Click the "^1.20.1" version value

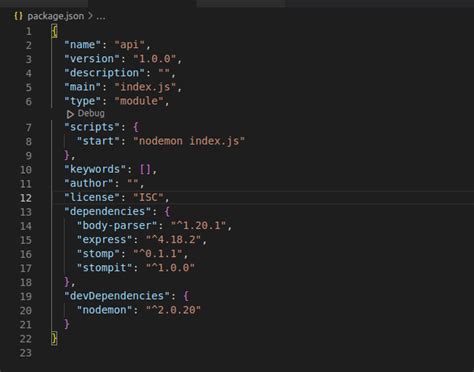(x=199, y=226)
